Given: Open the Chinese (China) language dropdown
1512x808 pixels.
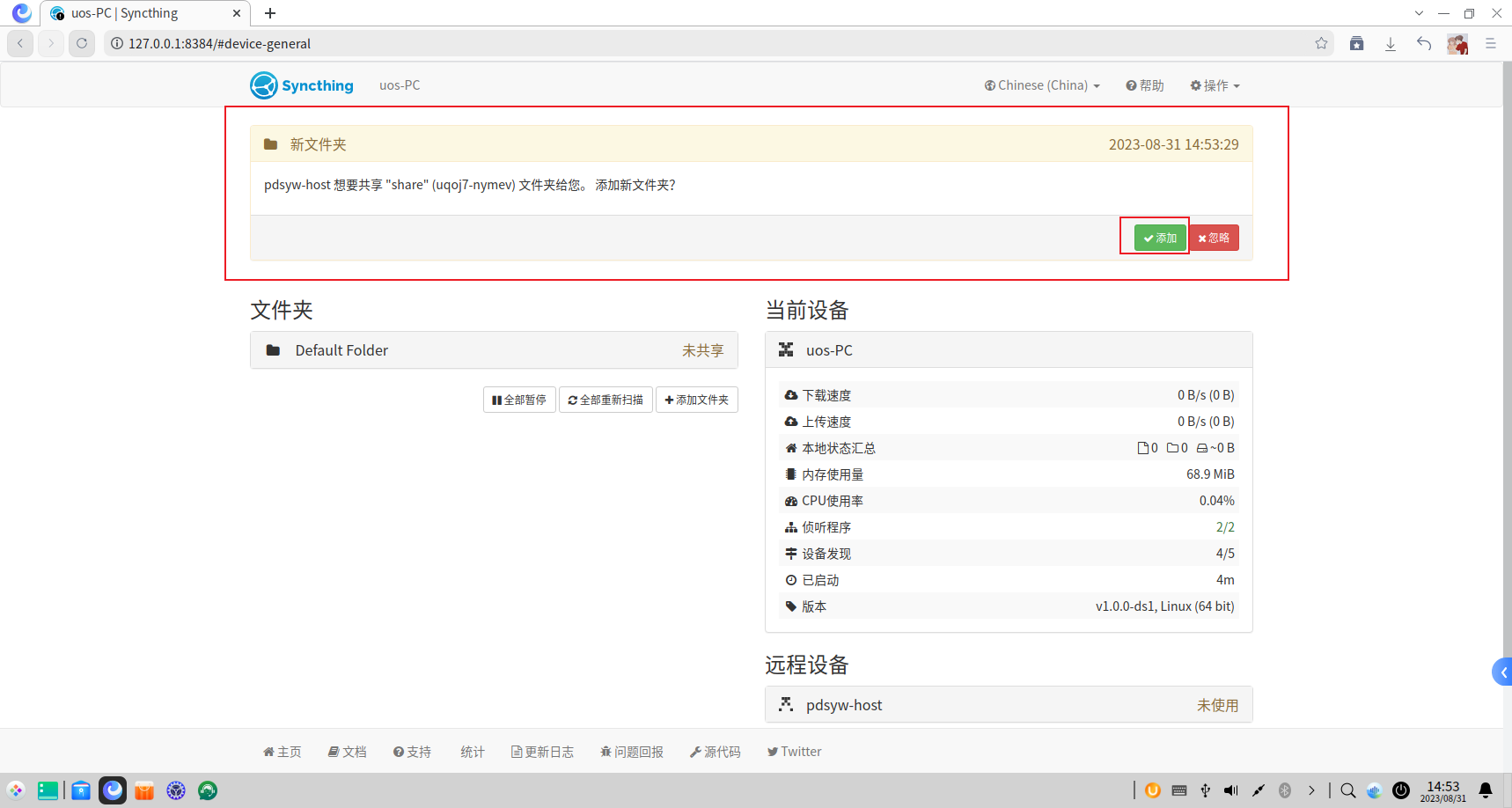Looking at the screenshot, I should [1042, 85].
